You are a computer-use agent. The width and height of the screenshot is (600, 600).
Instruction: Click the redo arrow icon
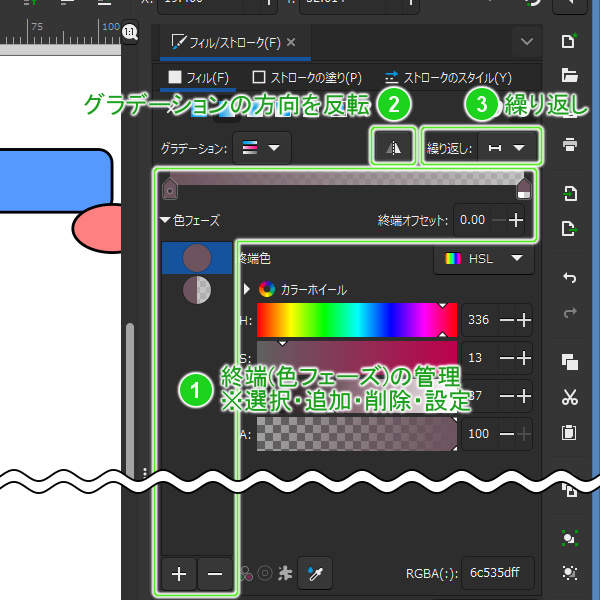569,312
